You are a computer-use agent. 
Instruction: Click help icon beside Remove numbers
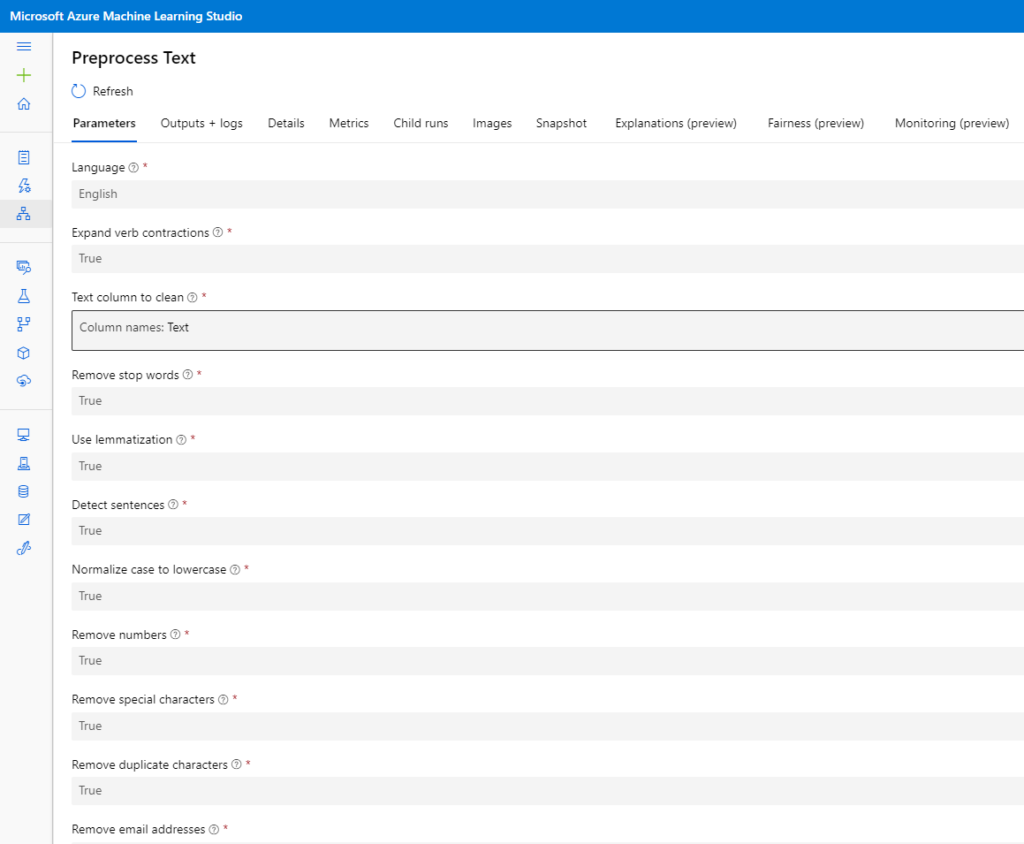point(175,635)
